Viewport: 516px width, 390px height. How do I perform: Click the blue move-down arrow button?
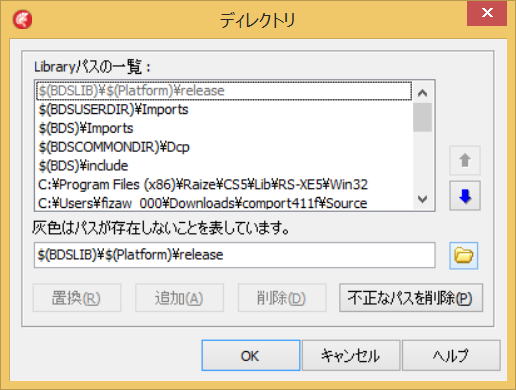click(465, 196)
